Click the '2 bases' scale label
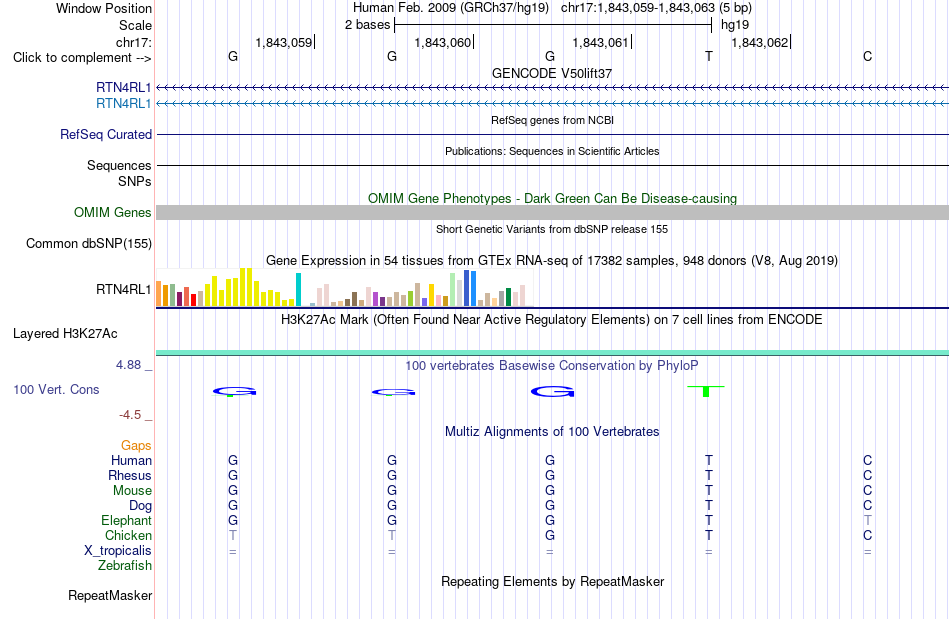The image size is (950, 619). (368, 25)
